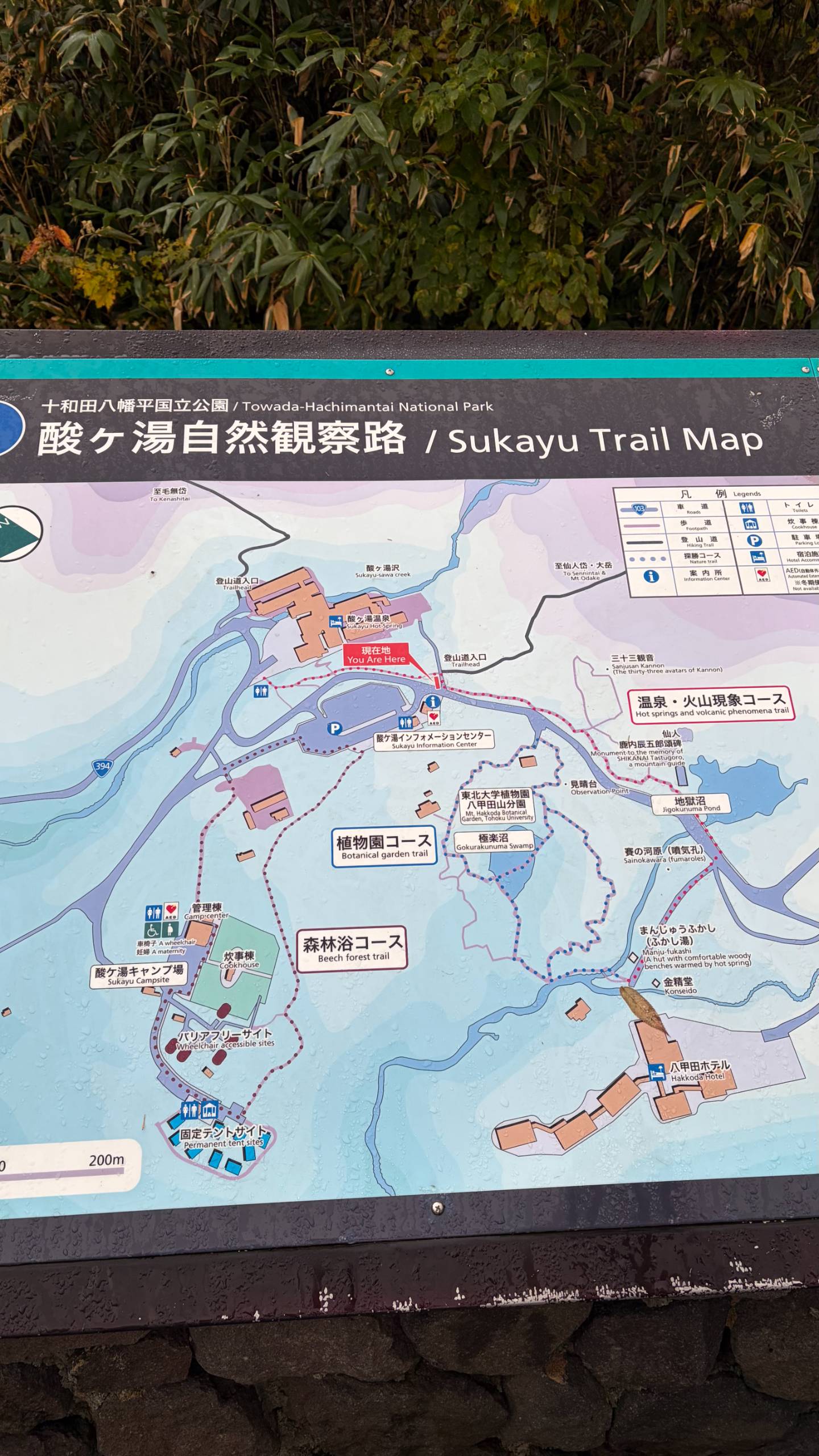Select the Beech forest trail label
This screenshot has width=819, height=1456.
tap(353, 949)
